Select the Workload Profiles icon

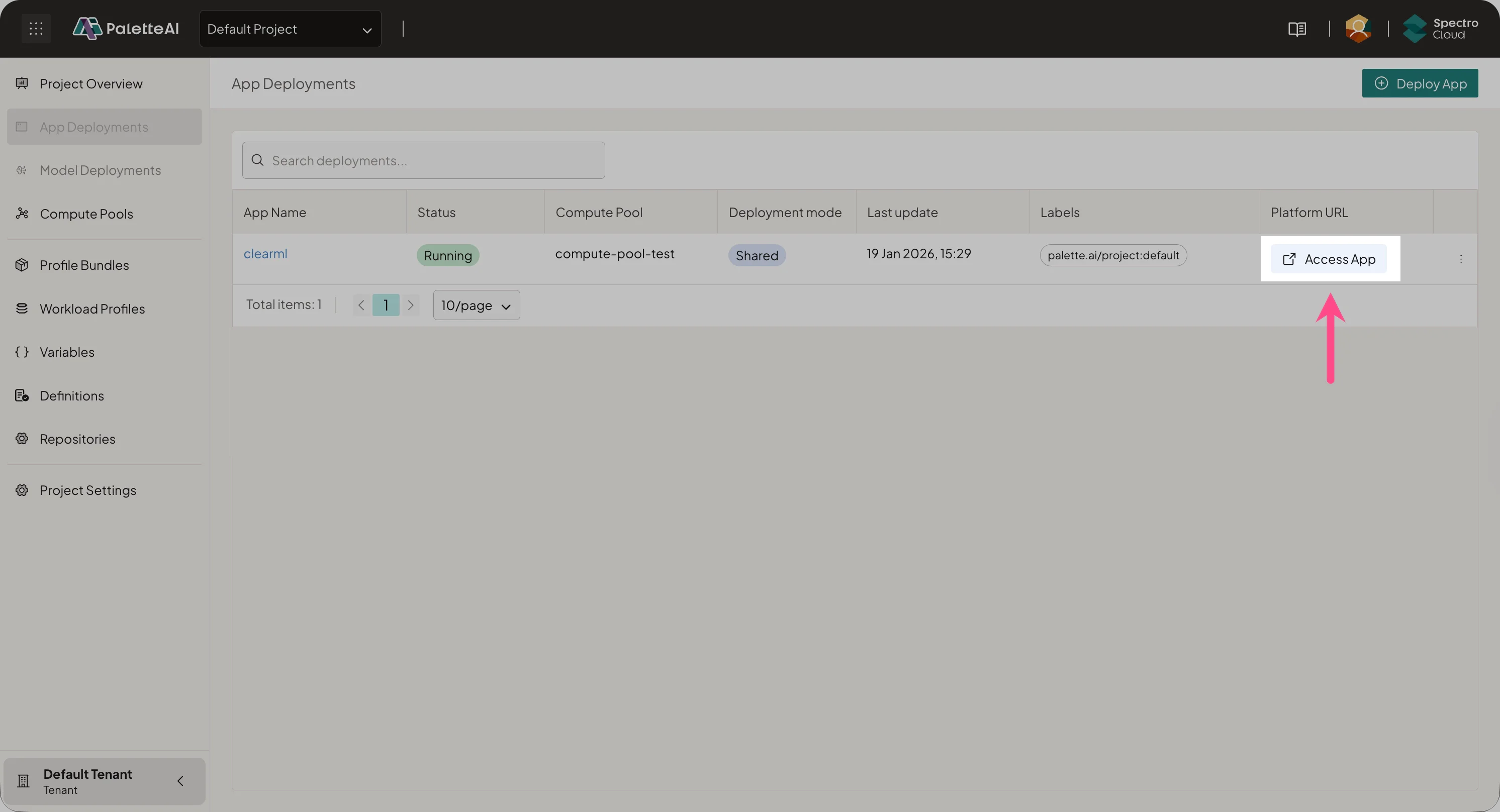pos(22,308)
